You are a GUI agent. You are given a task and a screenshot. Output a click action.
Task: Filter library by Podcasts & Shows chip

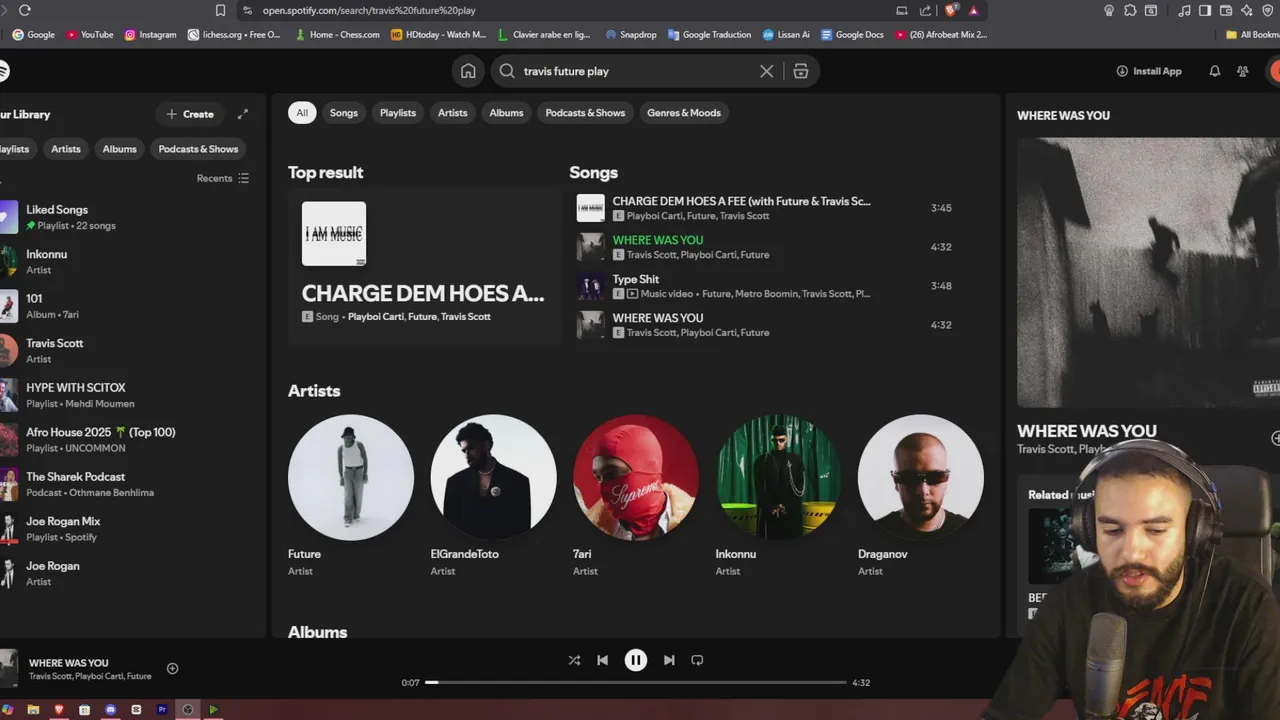198,149
